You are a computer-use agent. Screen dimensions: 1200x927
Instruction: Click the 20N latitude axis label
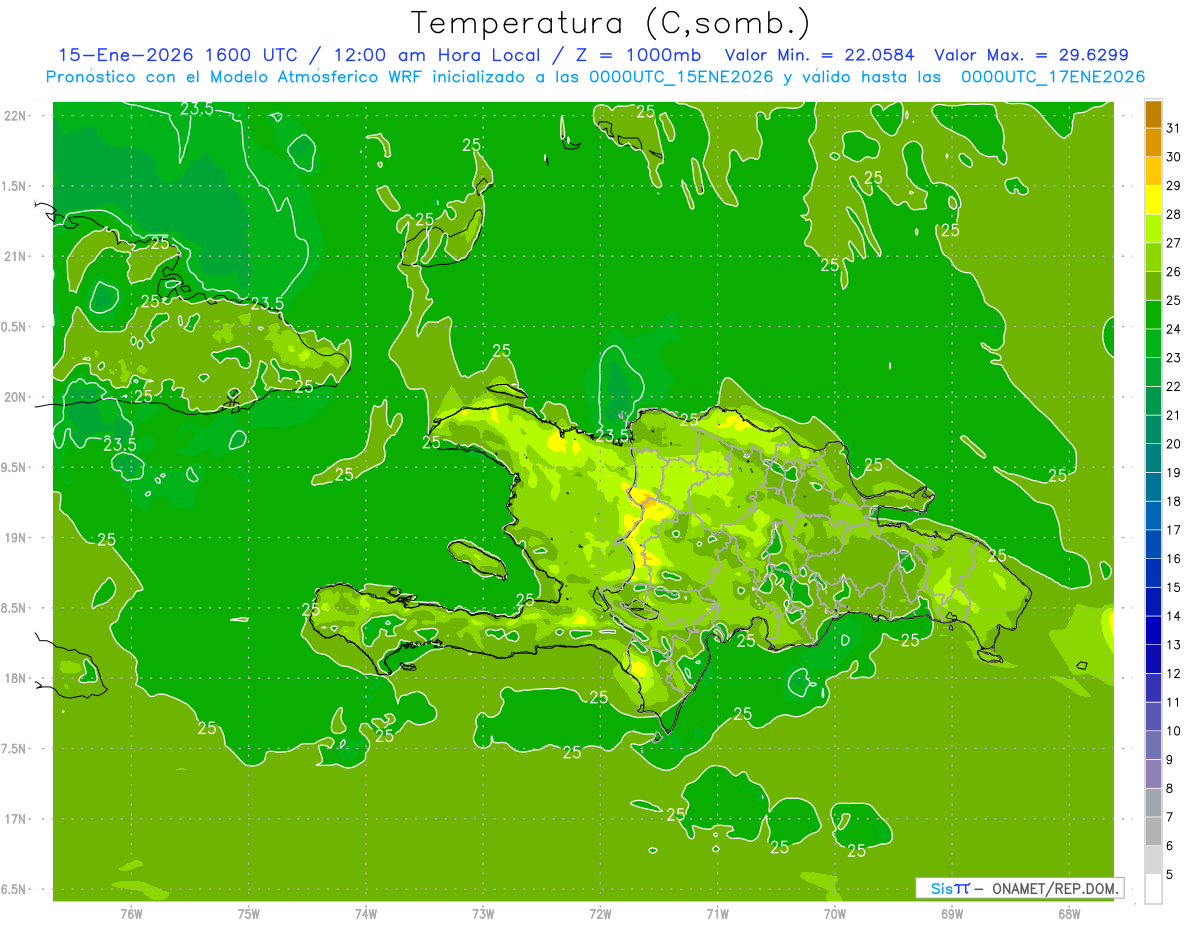tap(15, 397)
